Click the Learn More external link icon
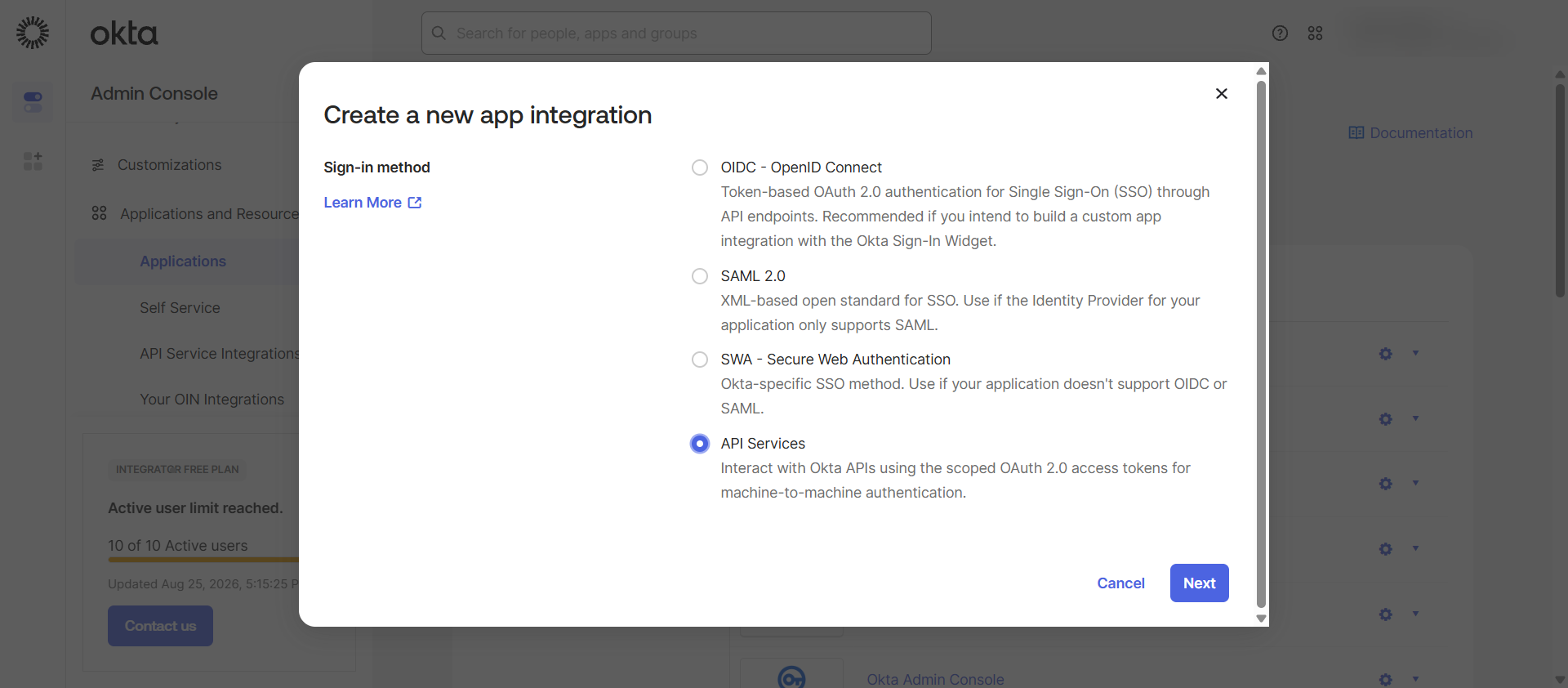Image resolution: width=1568 pixels, height=688 pixels. (x=415, y=203)
